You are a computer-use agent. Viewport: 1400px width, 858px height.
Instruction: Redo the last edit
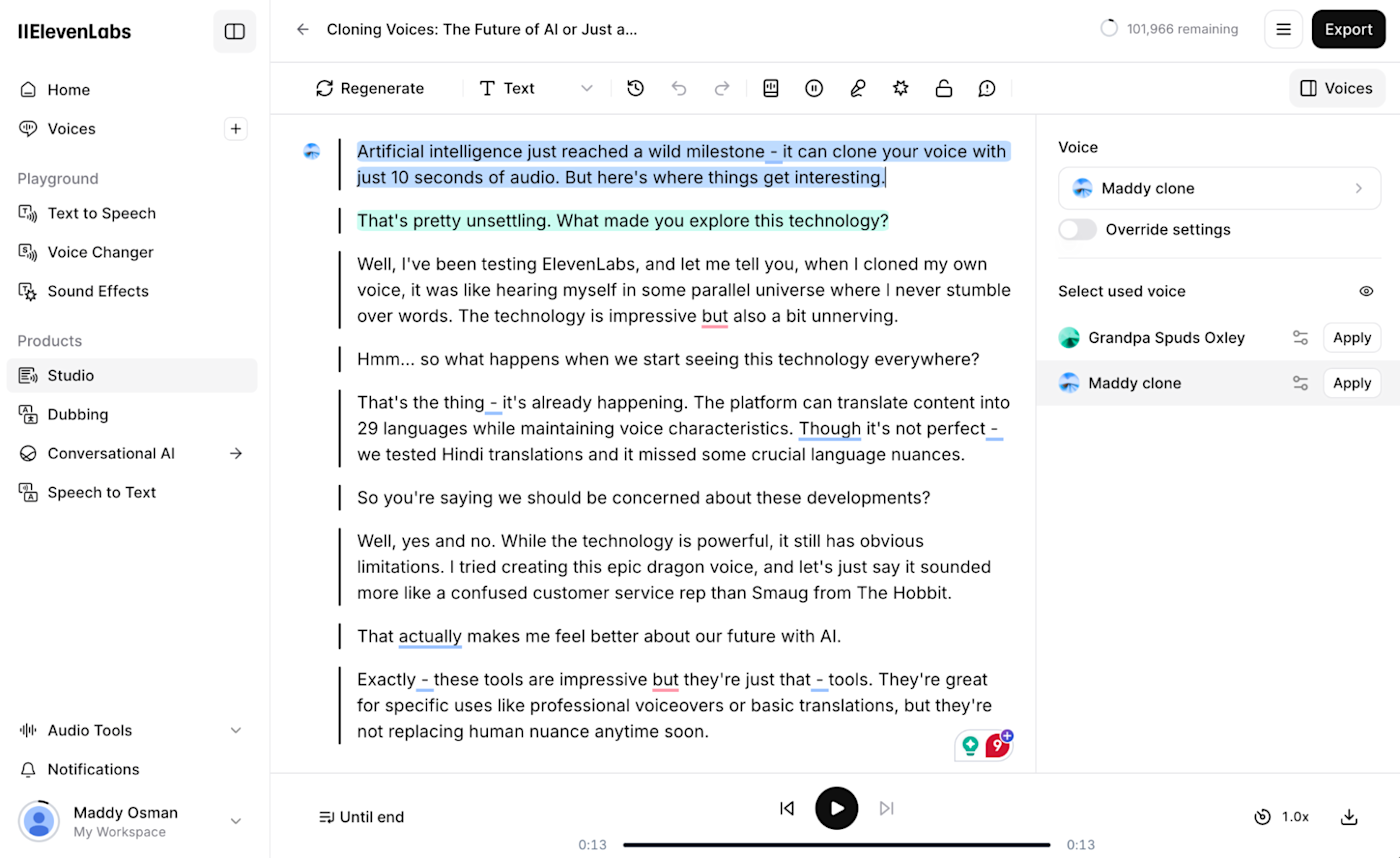coord(722,88)
